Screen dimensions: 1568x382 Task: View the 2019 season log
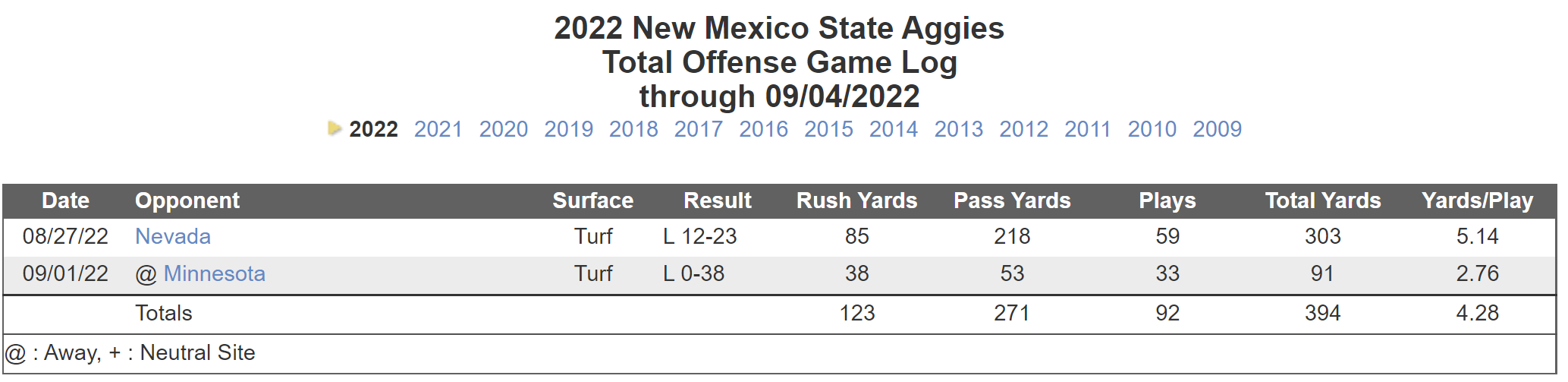coord(569,129)
